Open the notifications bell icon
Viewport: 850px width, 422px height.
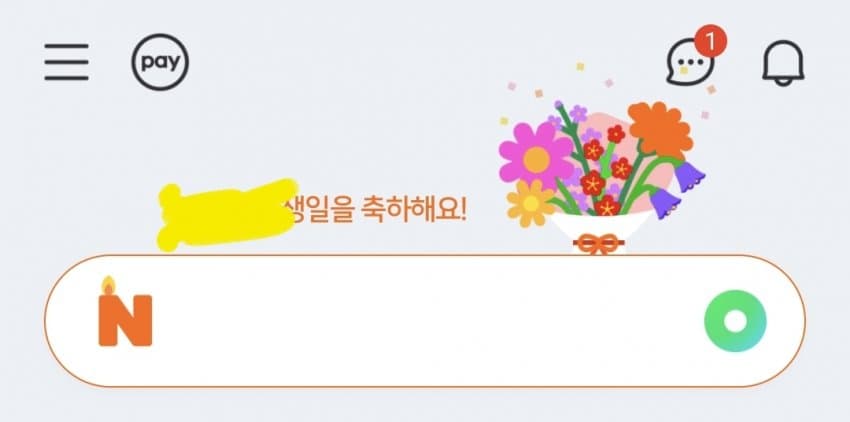pyautogui.click(x=783, y=62)
